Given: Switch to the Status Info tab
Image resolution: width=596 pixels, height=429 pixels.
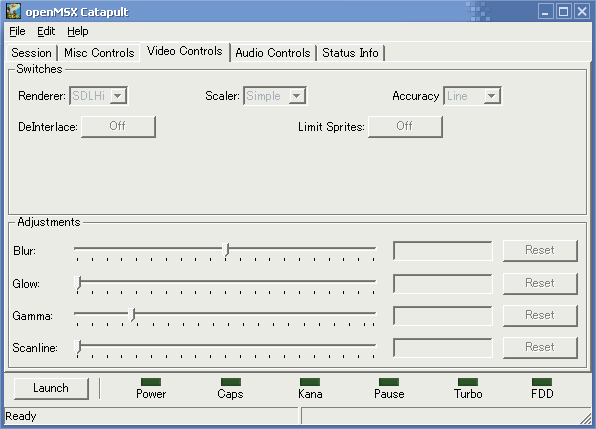Looking at the screenshot, I should pos(350,53).
